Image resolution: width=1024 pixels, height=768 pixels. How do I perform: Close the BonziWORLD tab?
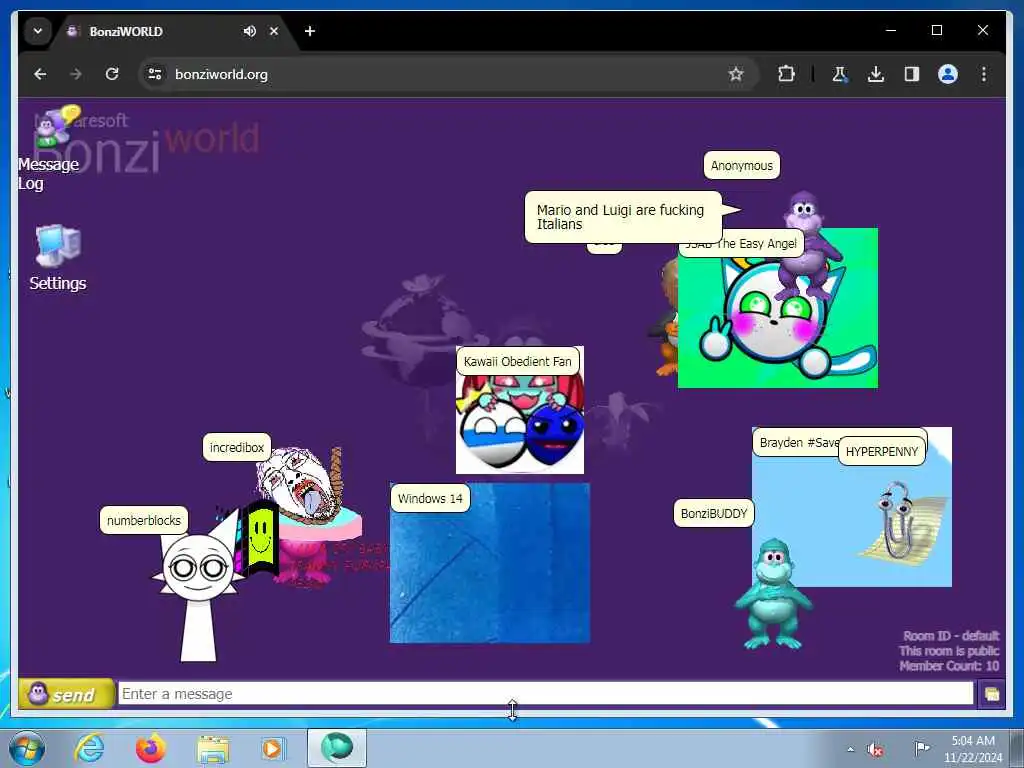(x=274, y=31)
